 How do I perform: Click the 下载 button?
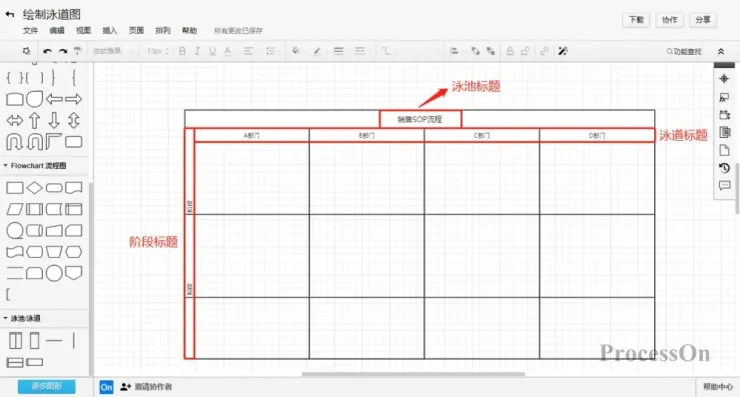636,20
